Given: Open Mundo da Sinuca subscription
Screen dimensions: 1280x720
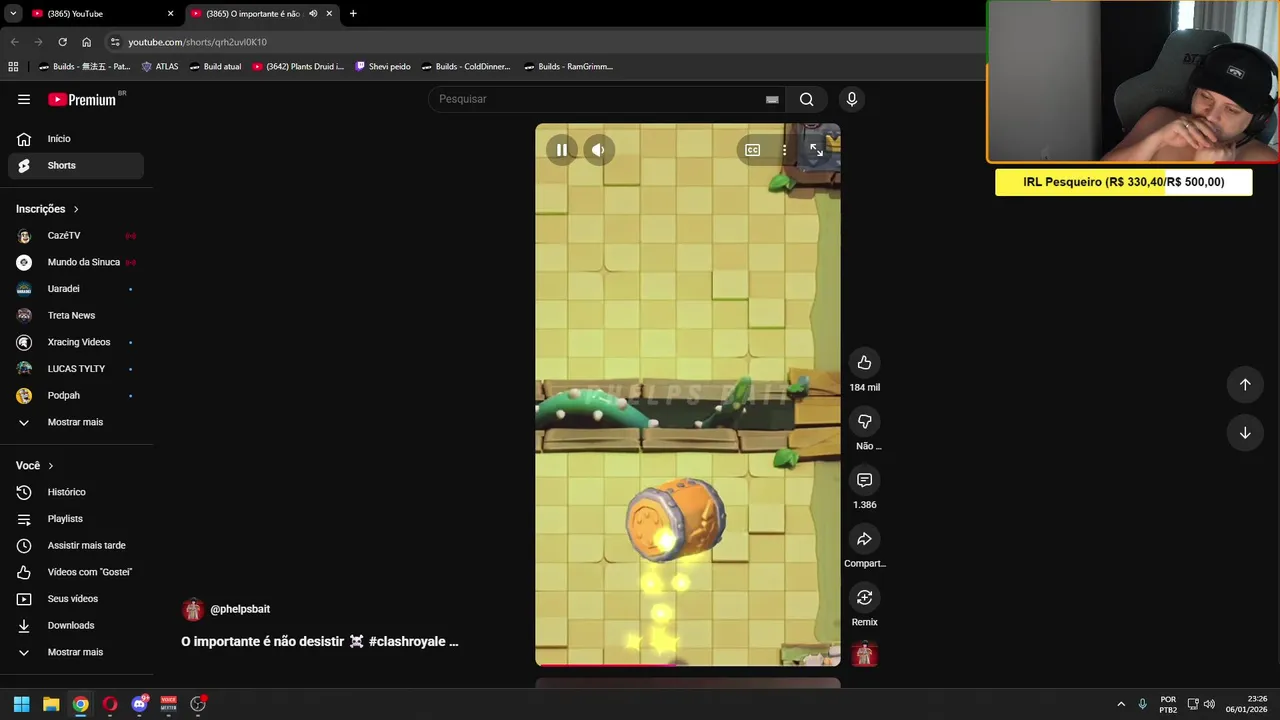Looking at the screenshot, I should 76,262.
